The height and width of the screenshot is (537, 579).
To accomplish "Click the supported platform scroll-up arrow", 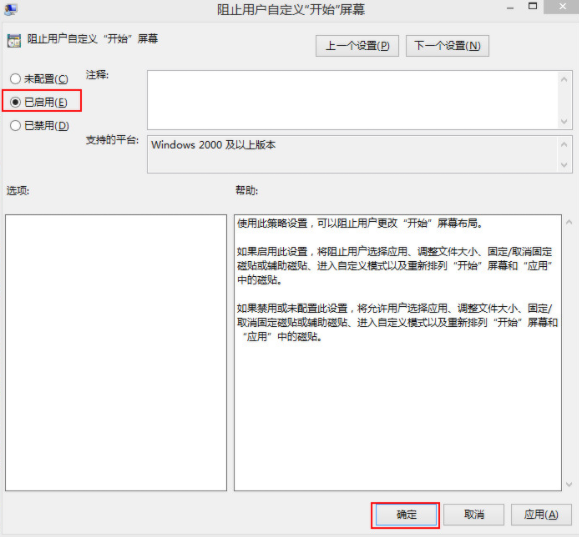I will click(x=564, y=144).
